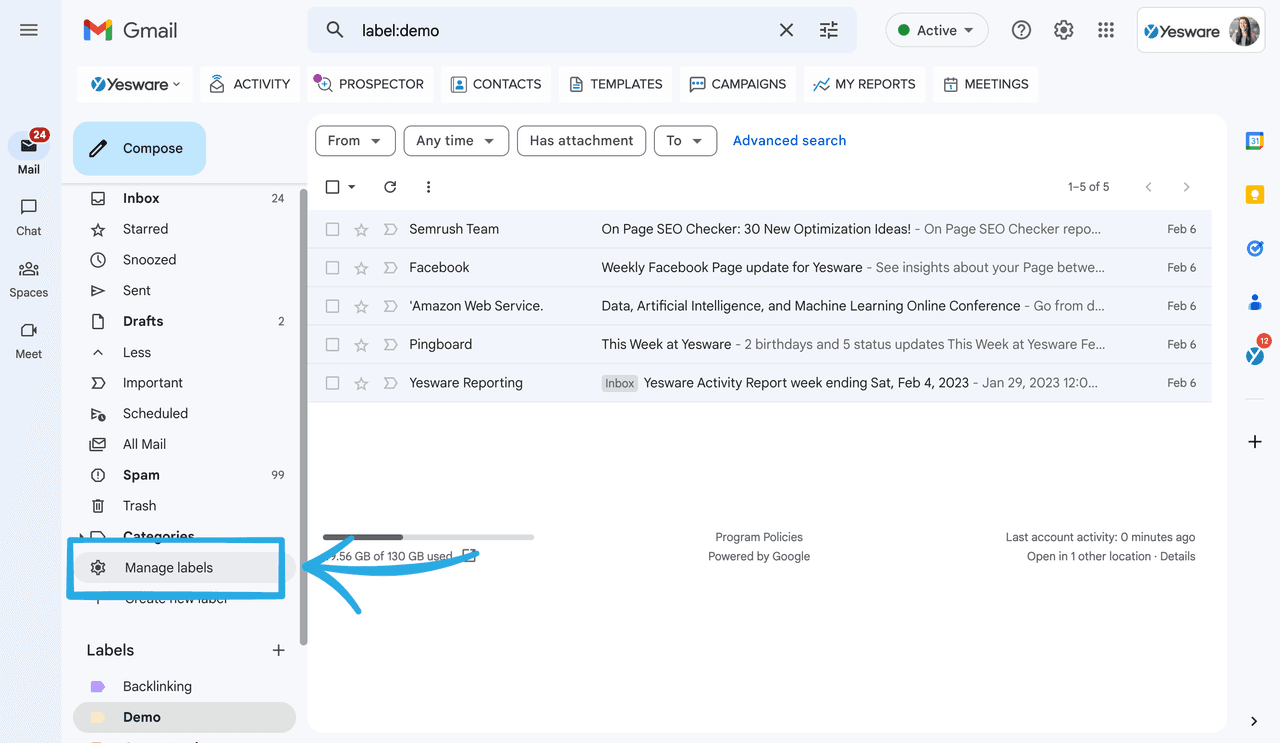This screenshot has height=743, width=1280.
Task: Refresh the inbox with the reload icon
Action: click(390, 187)
